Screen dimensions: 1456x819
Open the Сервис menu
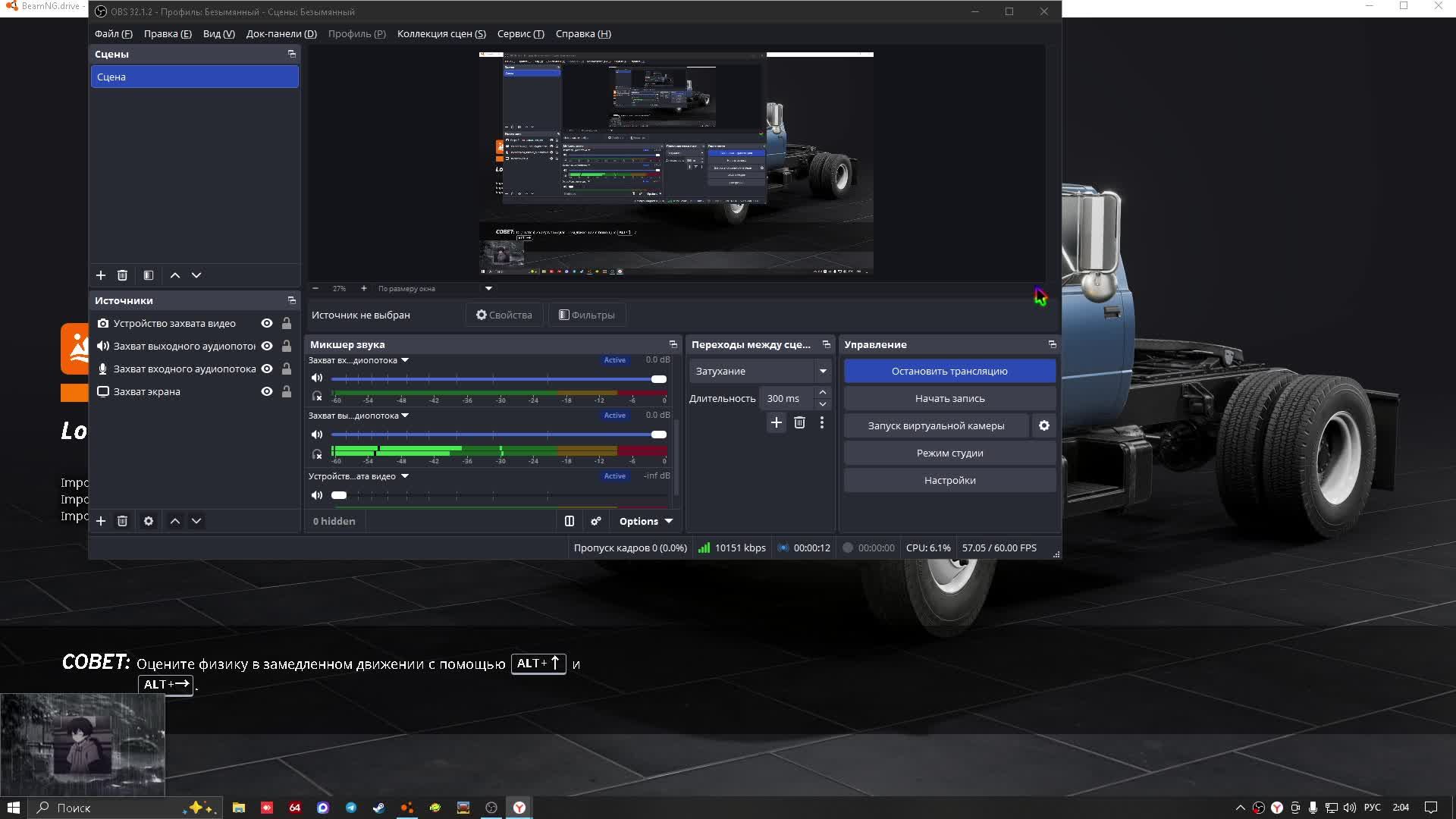(521, 33)
